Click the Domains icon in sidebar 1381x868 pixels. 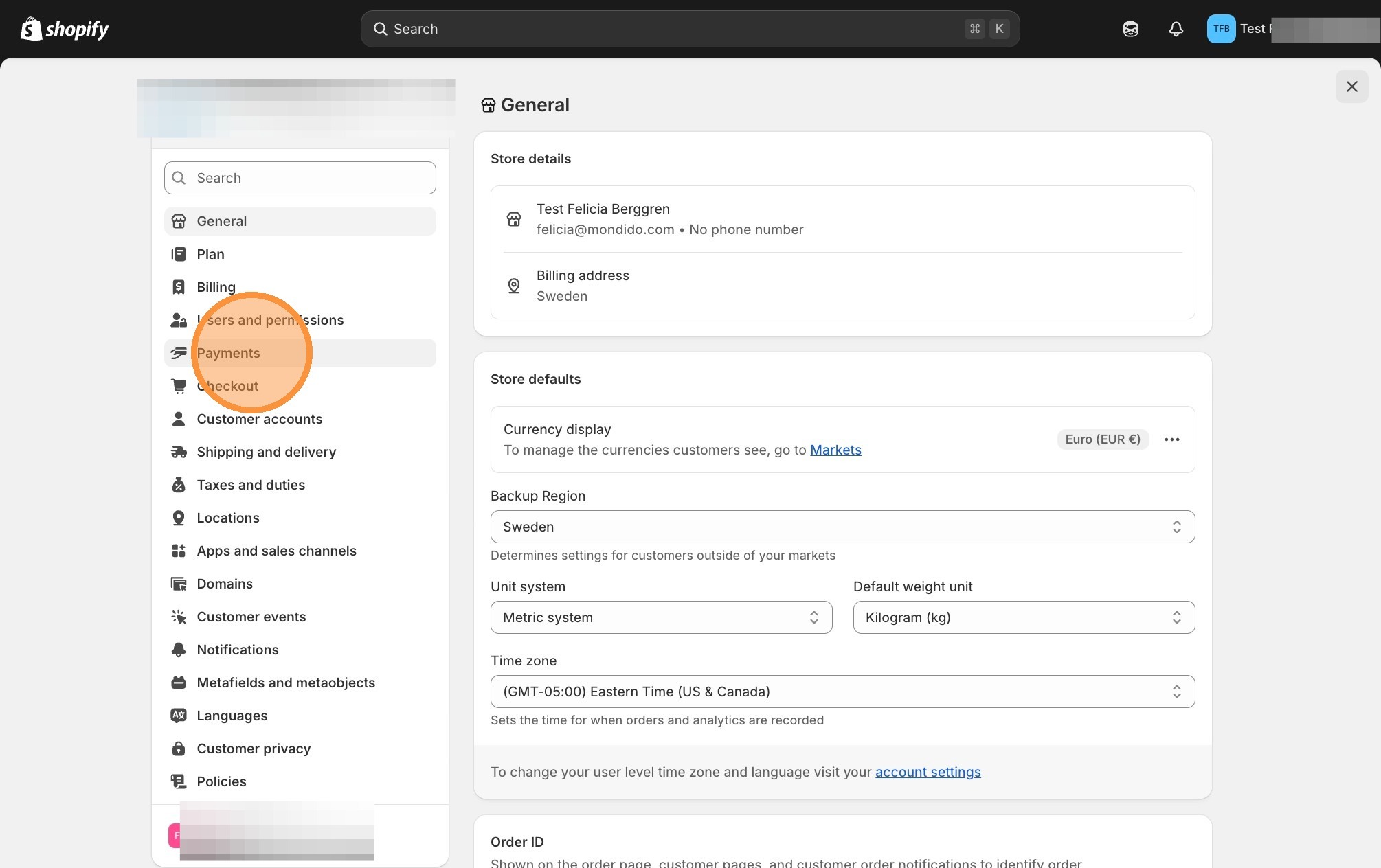pyautogui.click(x=179, y=584)
